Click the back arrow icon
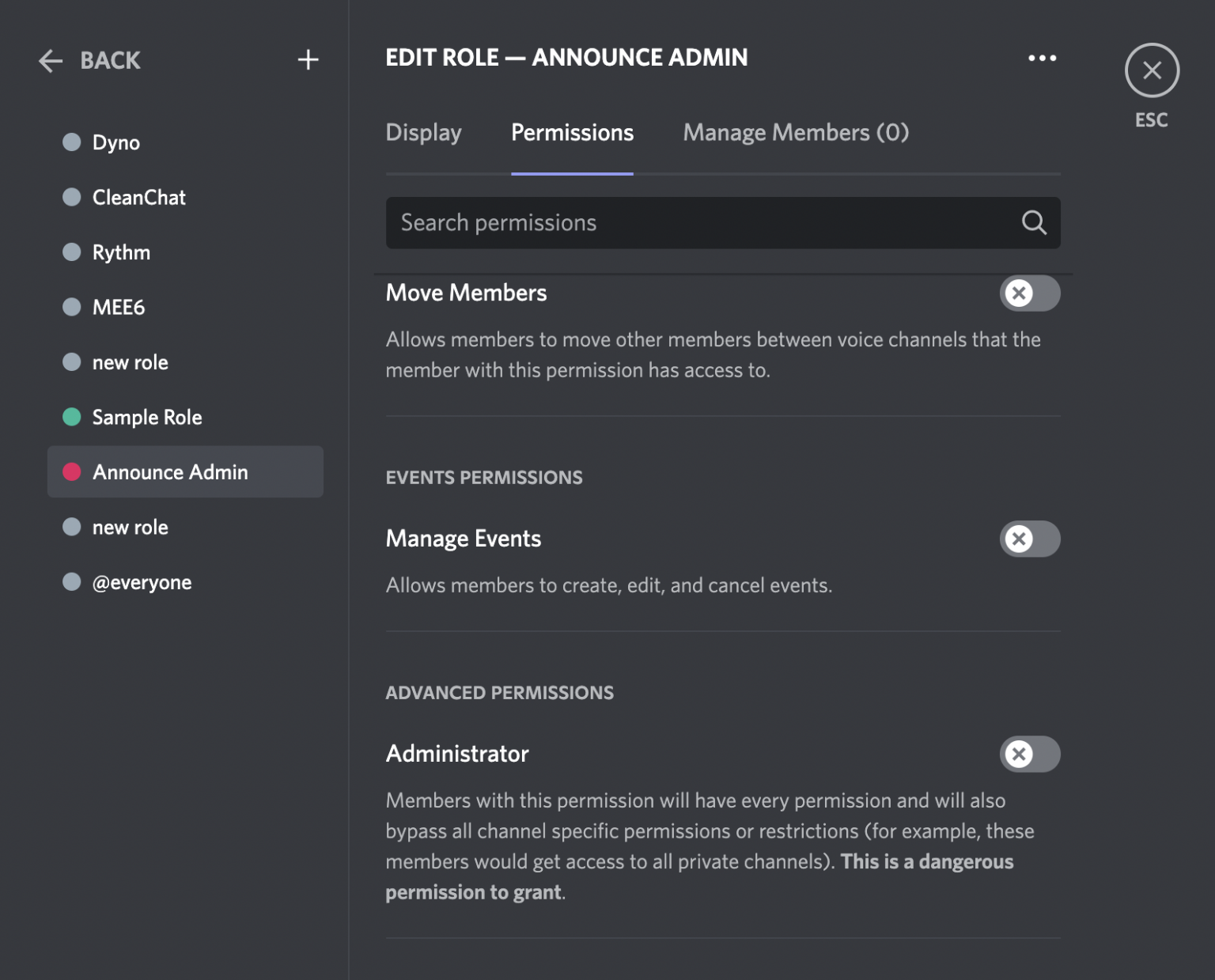Screen dimensions: 1215x980 click(x=50, y=60)
